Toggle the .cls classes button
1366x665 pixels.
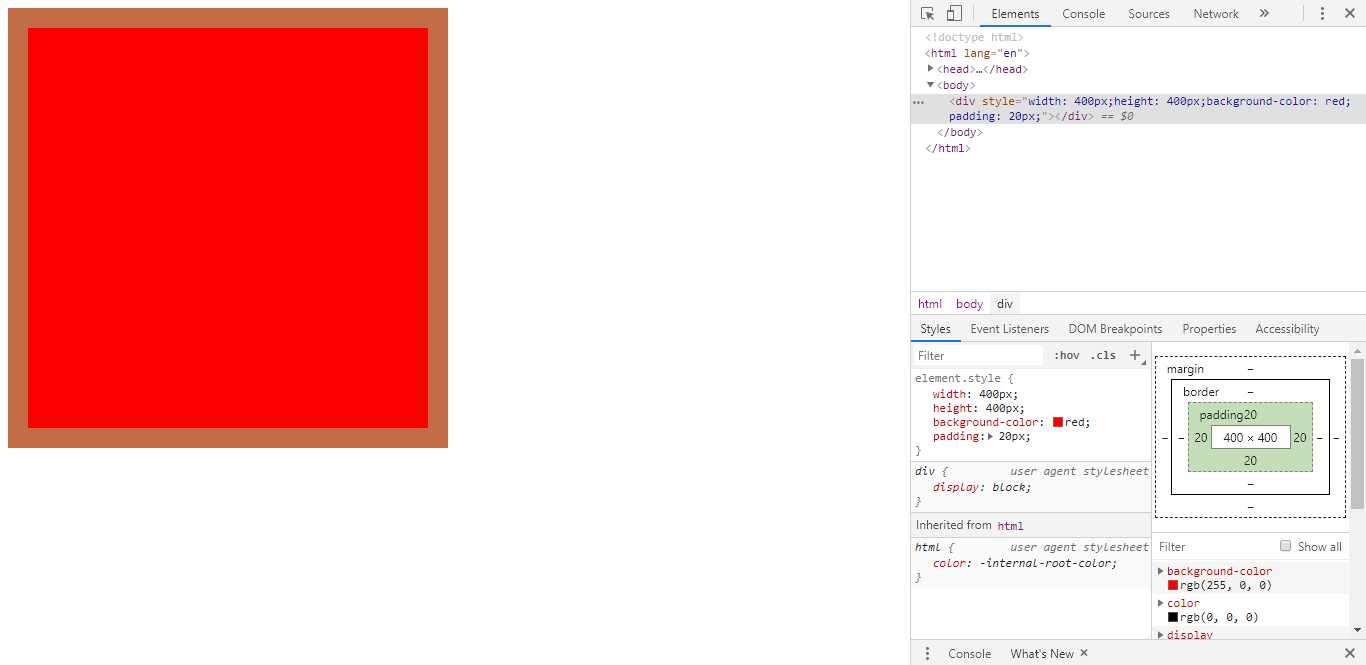(x=1103, y=356)
